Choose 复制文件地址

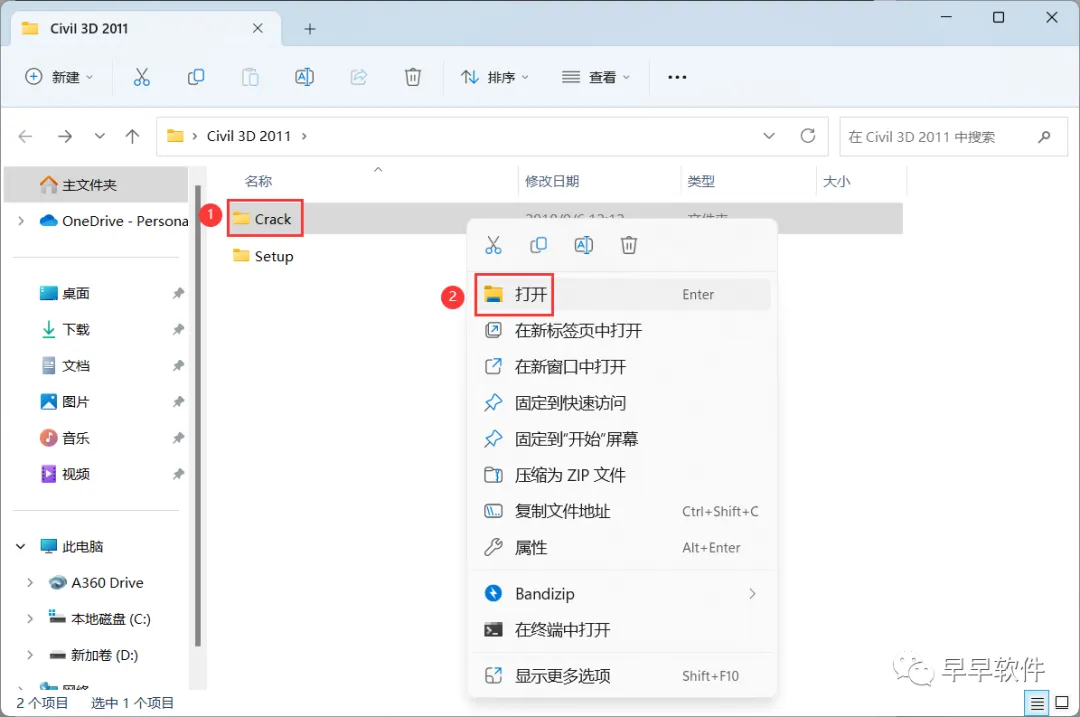[623, 511]
